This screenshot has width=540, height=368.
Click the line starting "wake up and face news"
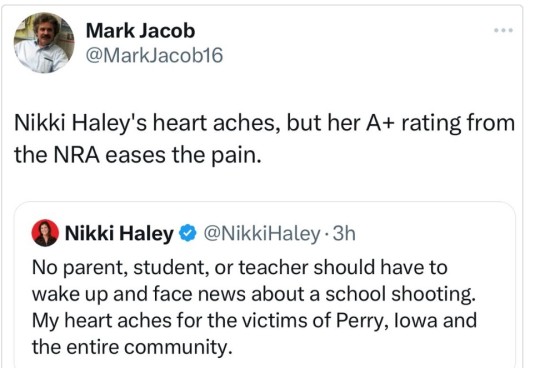(254, 294)
